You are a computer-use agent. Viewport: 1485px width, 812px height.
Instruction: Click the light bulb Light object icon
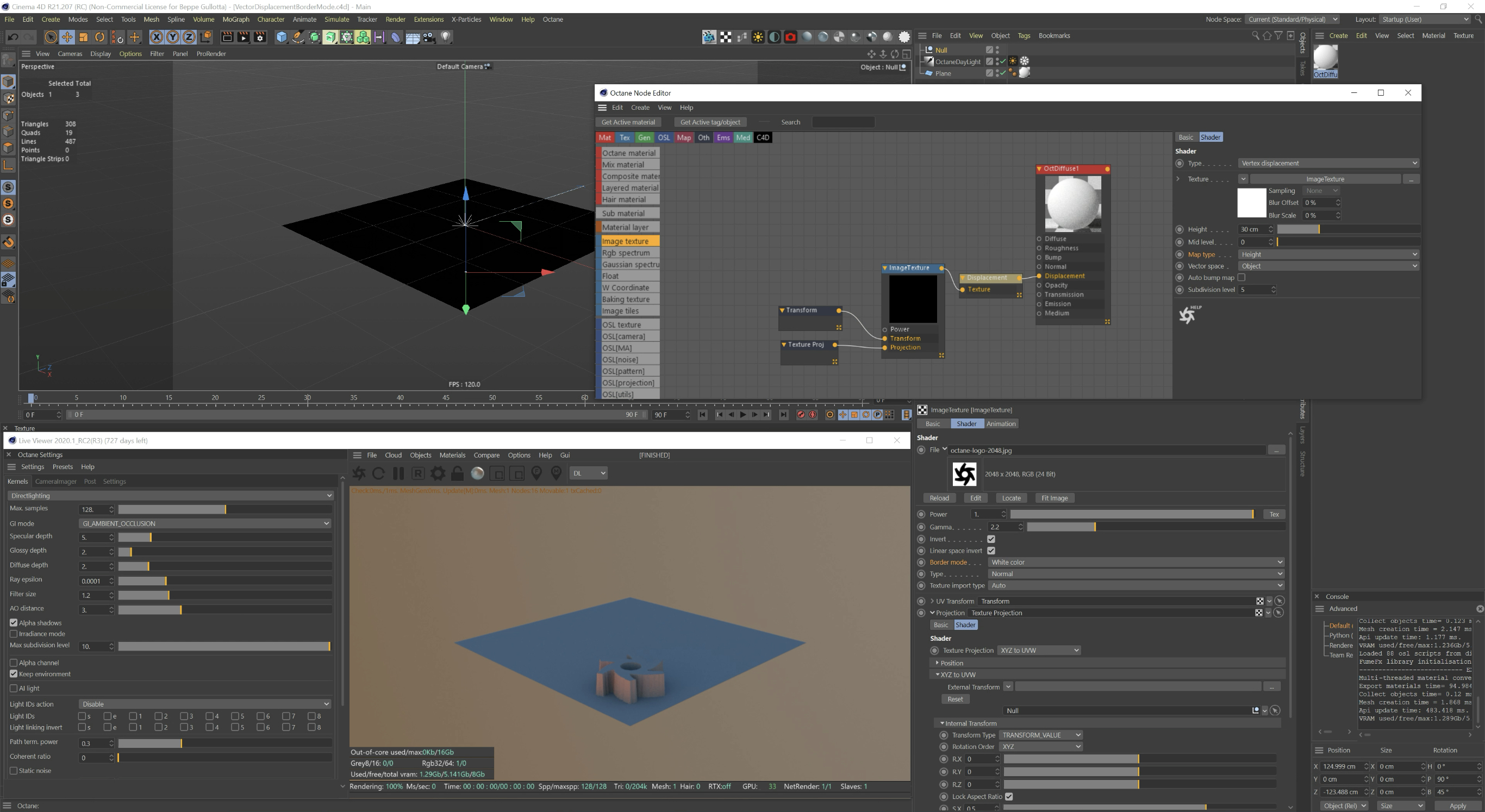[x=446, y=38]
